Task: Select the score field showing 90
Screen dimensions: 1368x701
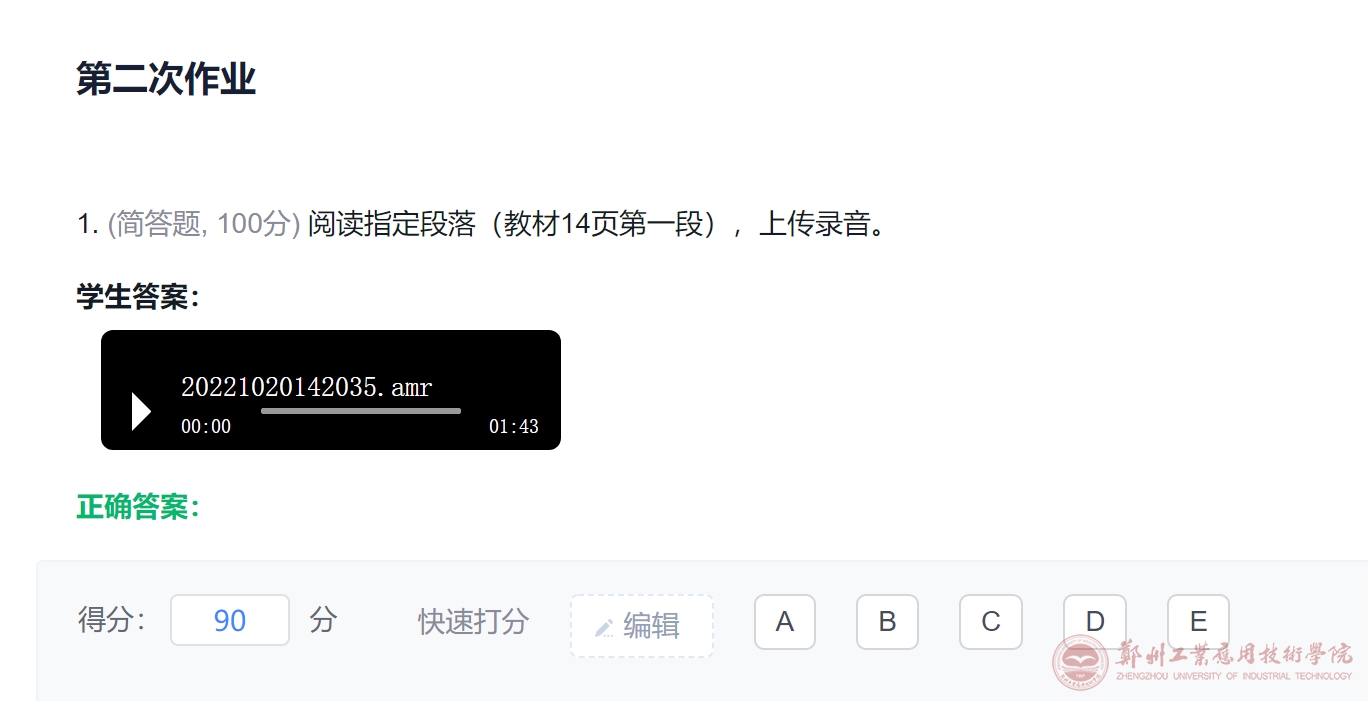Action: (230, 620)
